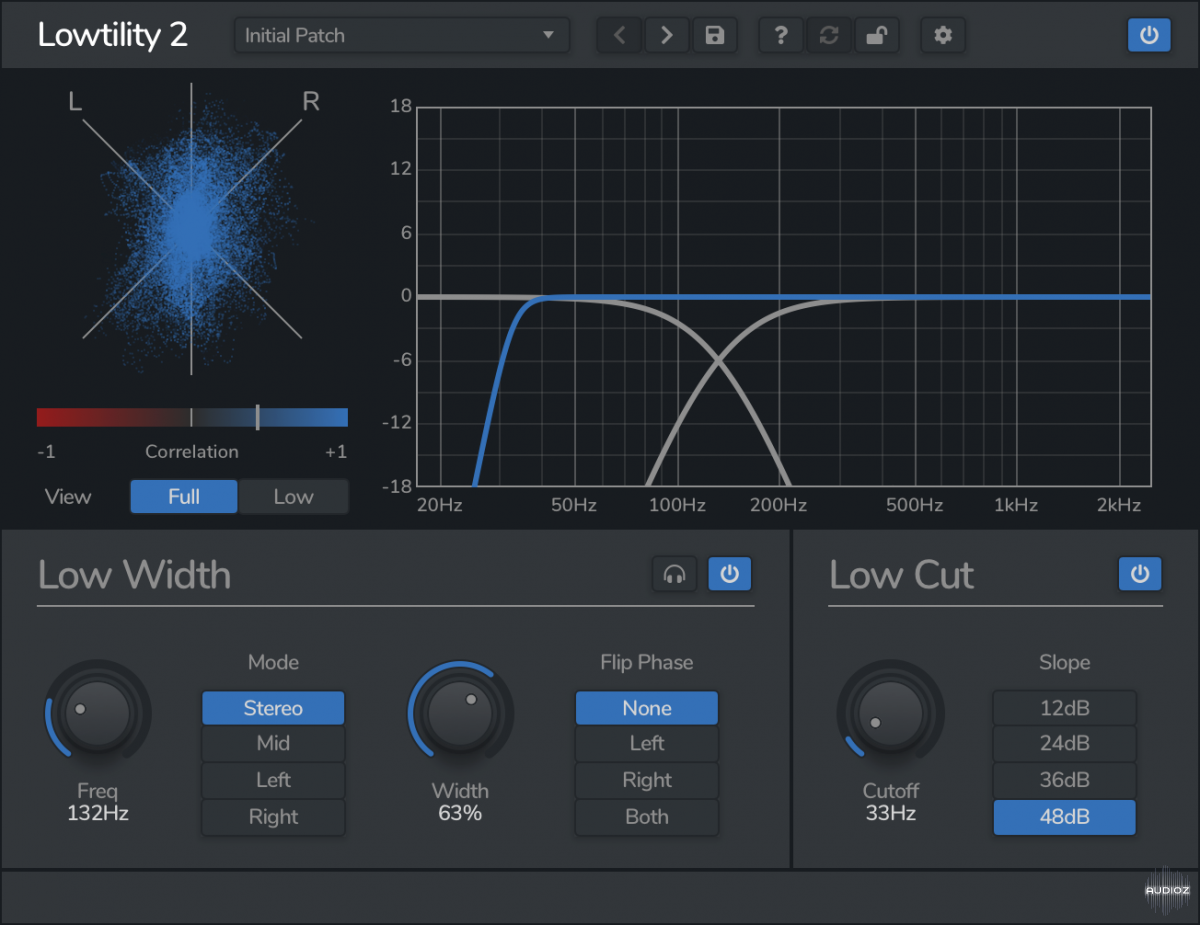The height and width of the screenshot is (925, 1200).
Task: Flip phase of the Right channel
Action: coord(647,780)
